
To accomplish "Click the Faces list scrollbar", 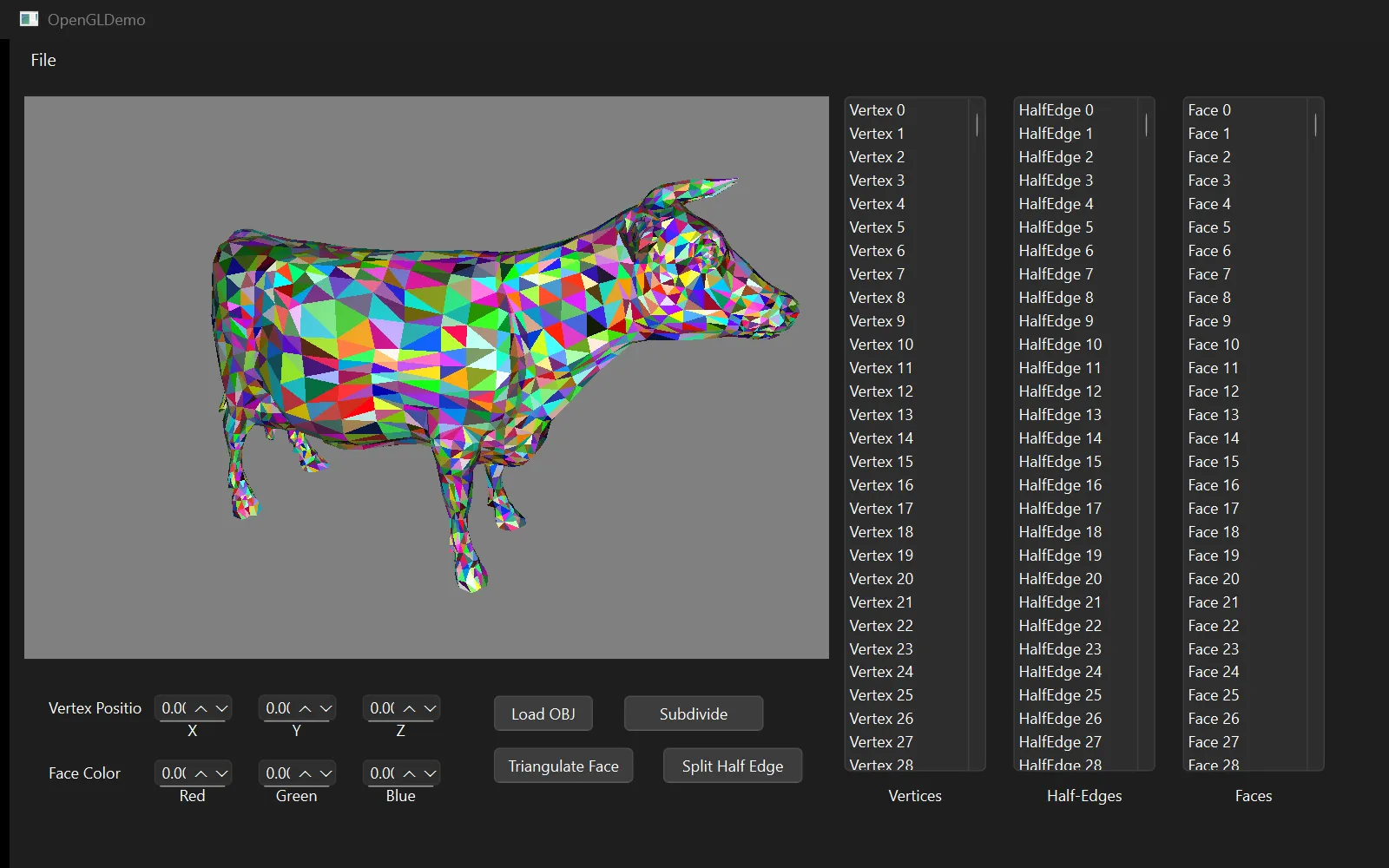I will click(1315, 125).
